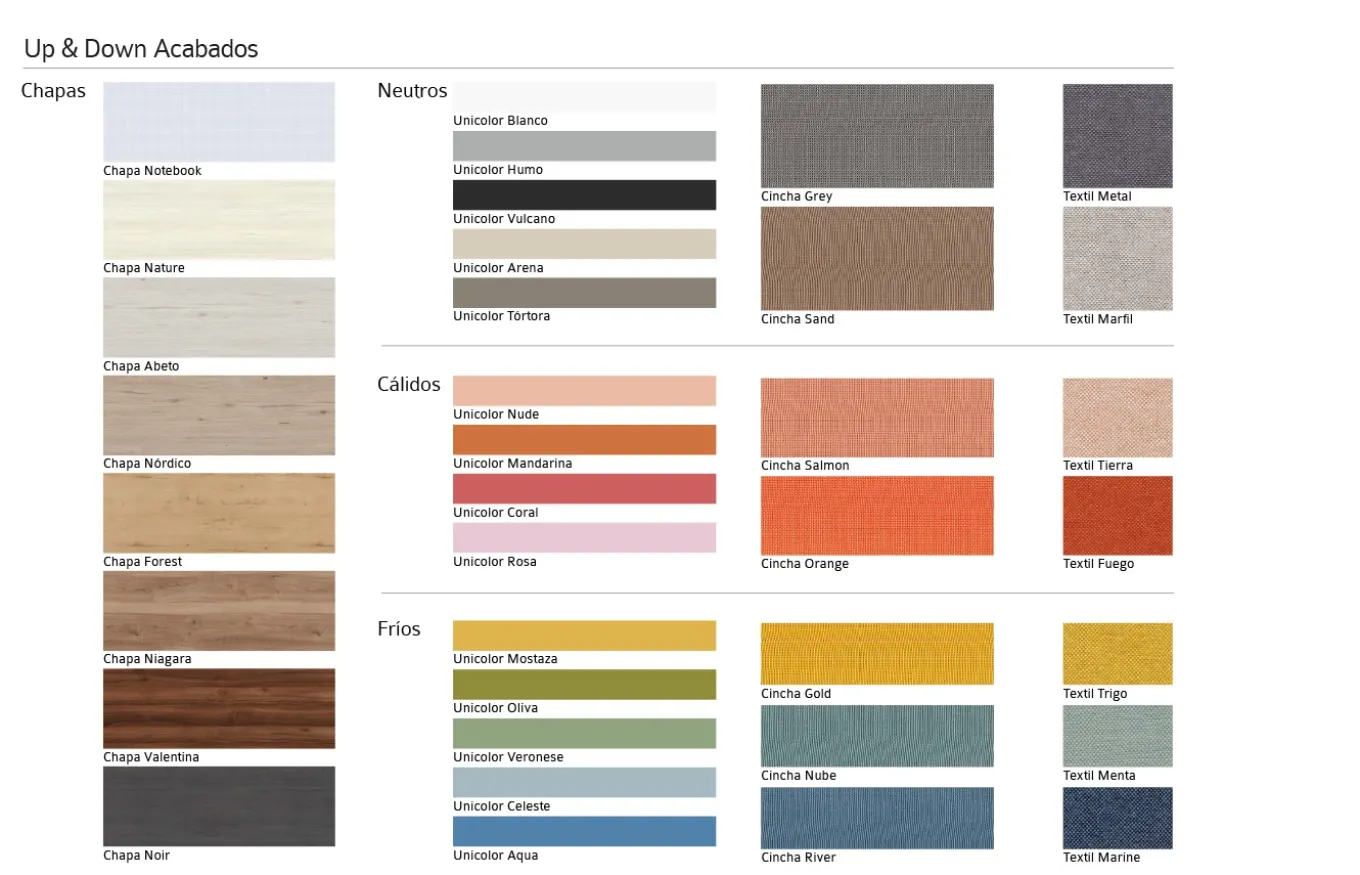Pick the Unicolor Rosa pink swatch
Image resolution: width=1360 pixels, height=875 pixels.
coord(584,538)
